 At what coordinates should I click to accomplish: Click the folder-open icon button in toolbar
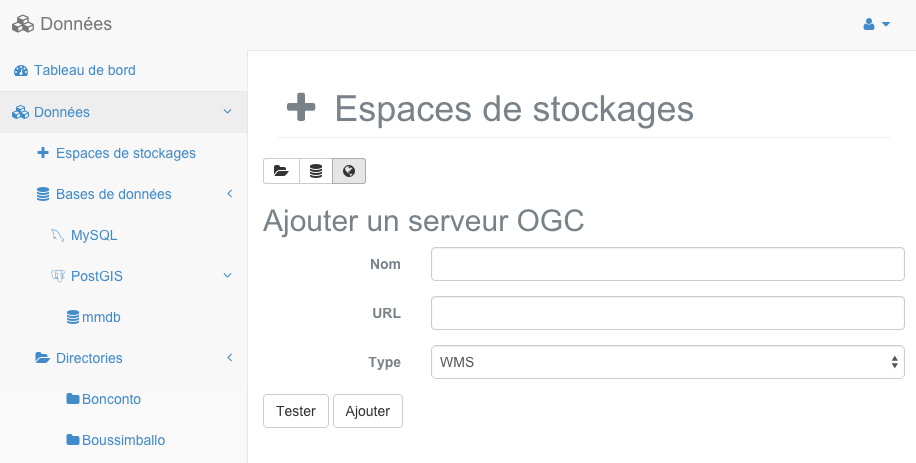tap(281, 171)
